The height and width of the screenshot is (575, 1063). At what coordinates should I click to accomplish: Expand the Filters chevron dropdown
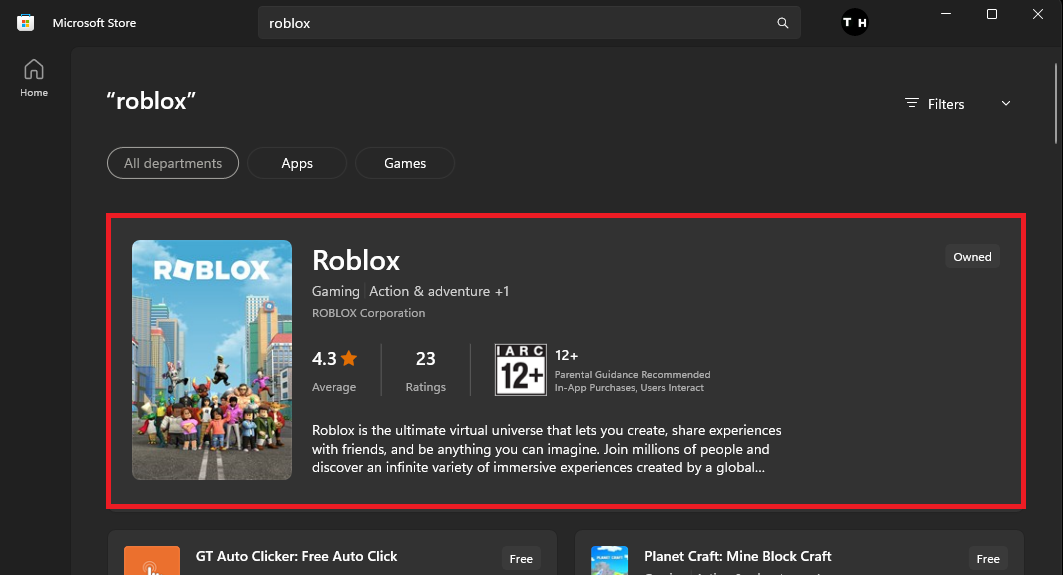[x=1006, y=104]
